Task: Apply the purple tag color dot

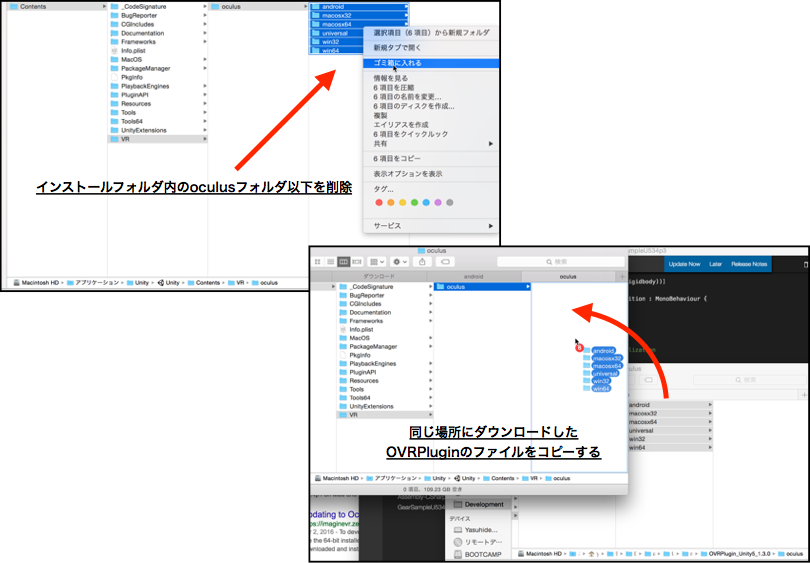Action: [x=438, y=202]
